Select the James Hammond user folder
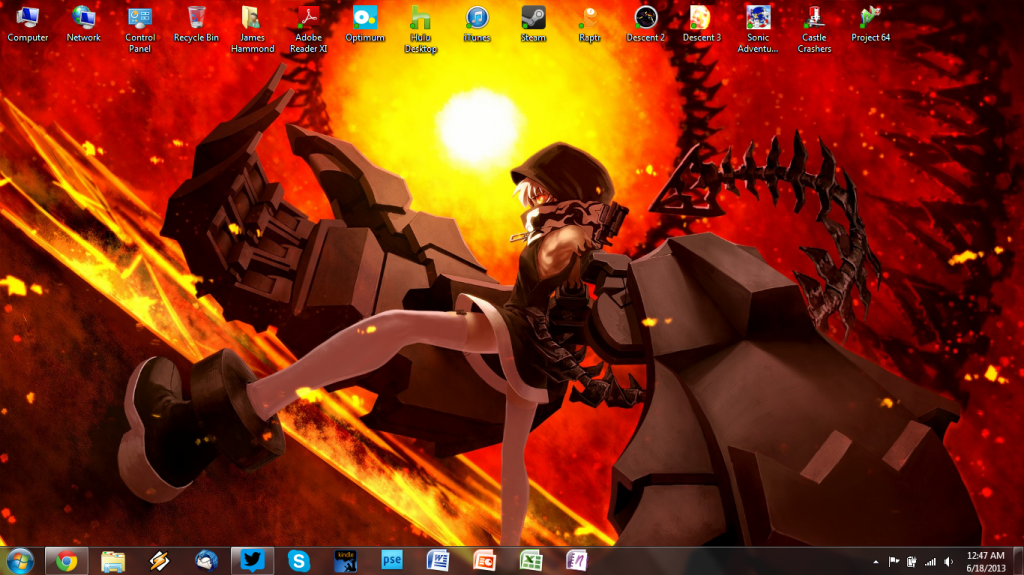The width and height of the screenshot is (1024, 575). [x=252, y=30]
